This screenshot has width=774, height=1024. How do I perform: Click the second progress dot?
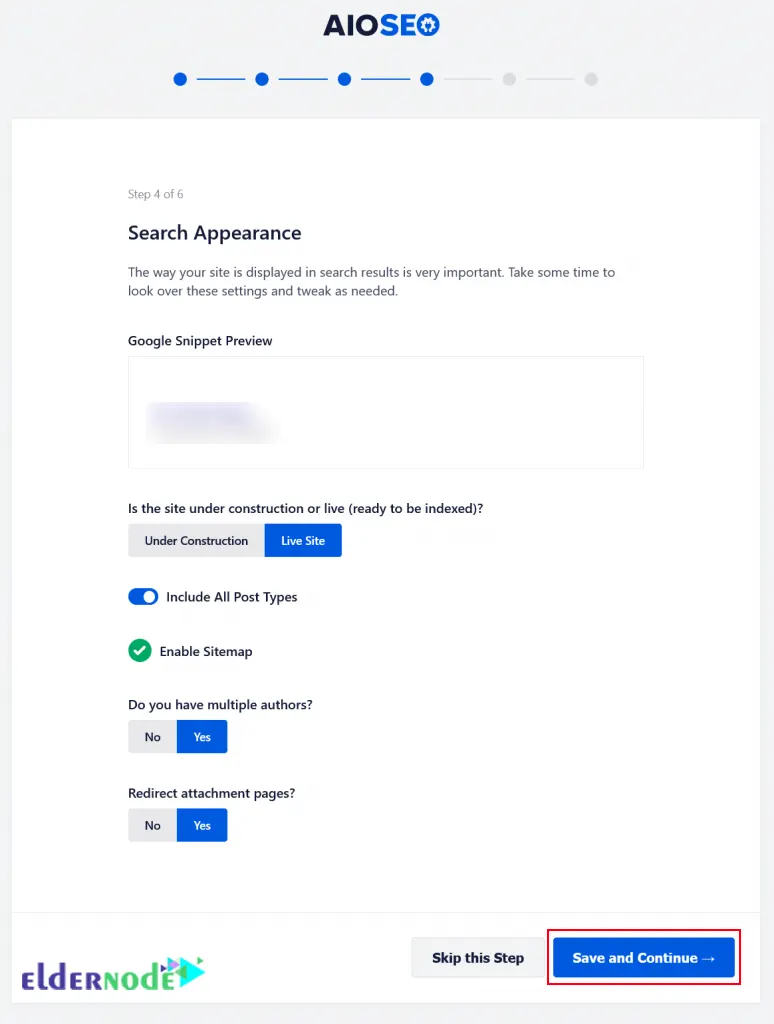(x=261, y=79)
